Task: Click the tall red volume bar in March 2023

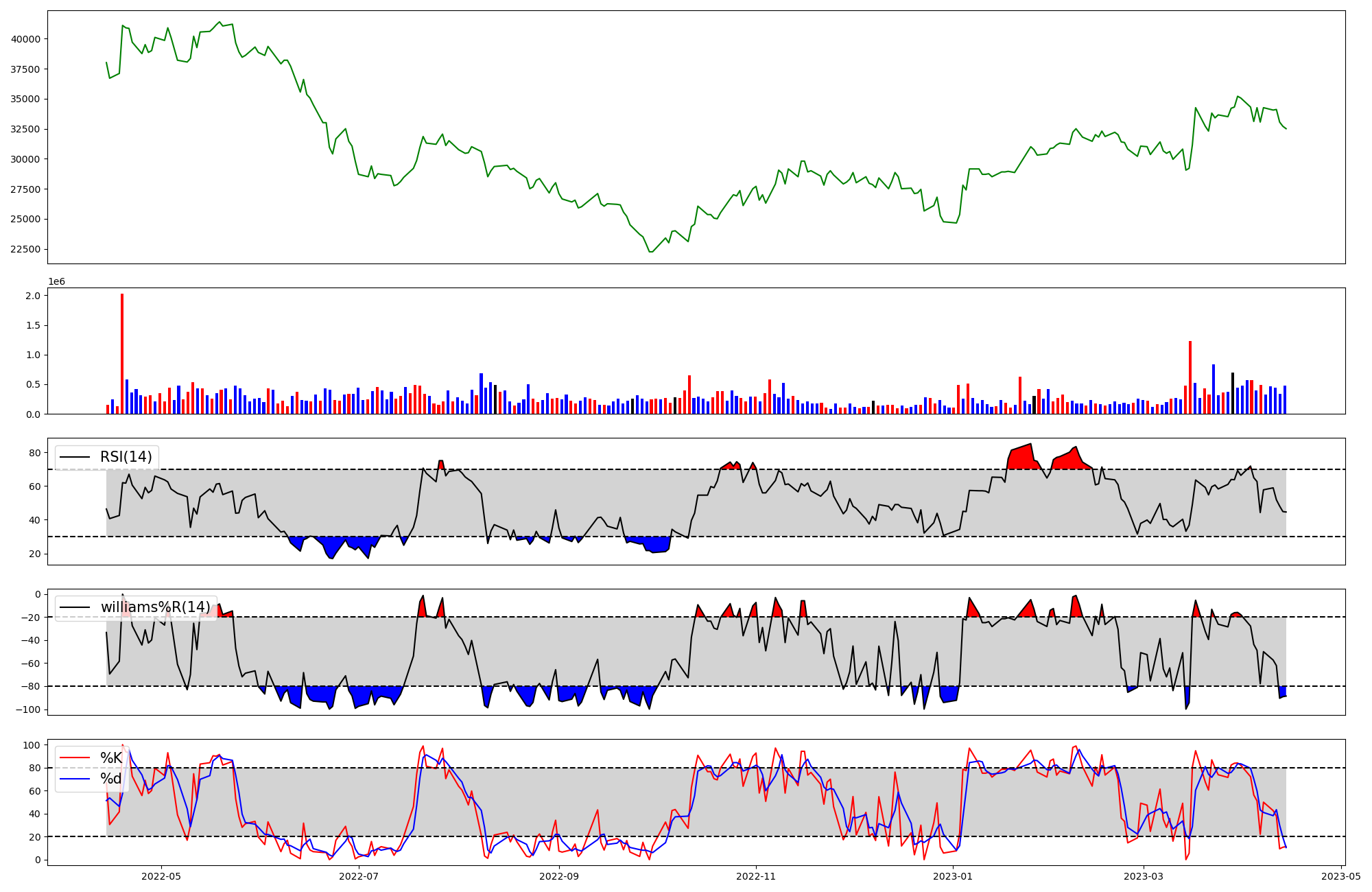Action: [1190, 377]
